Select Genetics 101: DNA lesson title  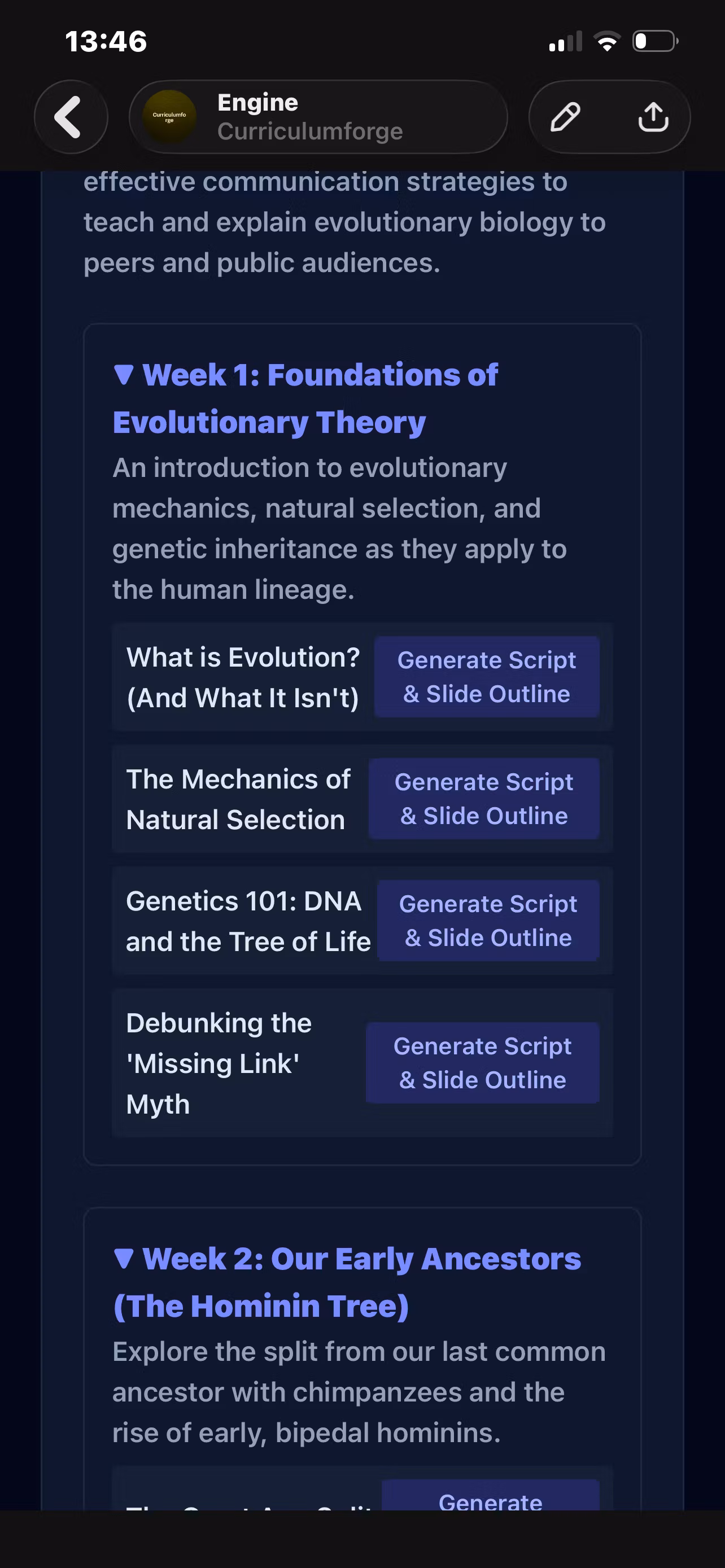[x=248, y=921]
